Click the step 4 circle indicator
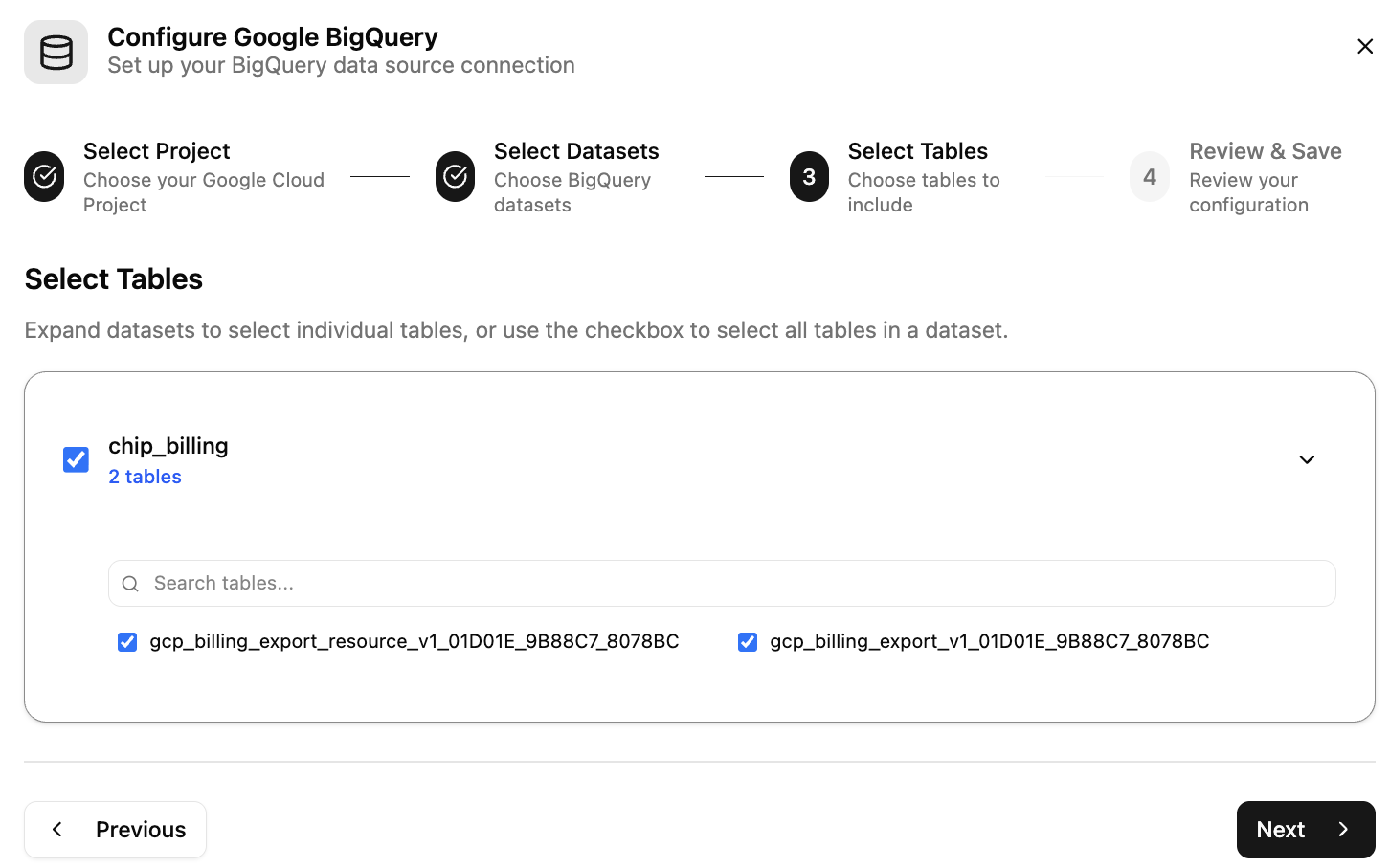1390x868 pixels. pyautogui.click(x=1149, y=176)
